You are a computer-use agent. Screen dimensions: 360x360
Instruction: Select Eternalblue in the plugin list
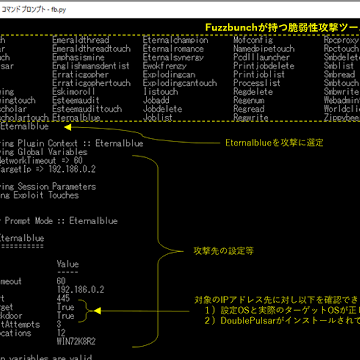[x=76, y=118]
